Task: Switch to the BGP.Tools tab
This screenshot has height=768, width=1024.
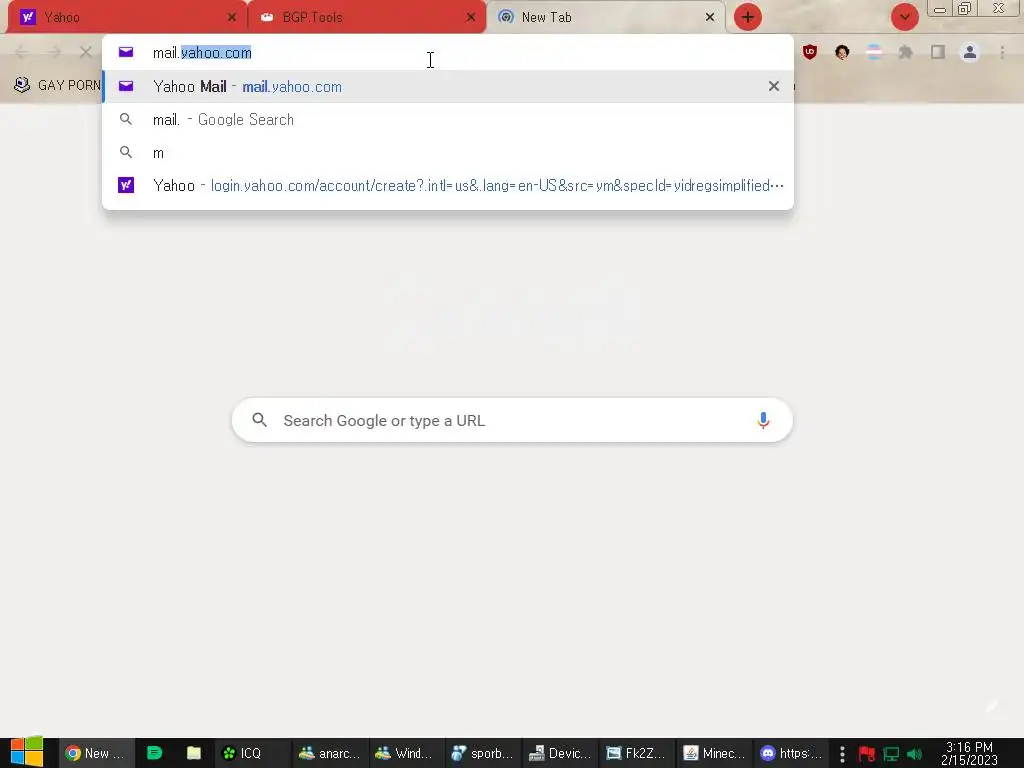Action: (366, 17)
